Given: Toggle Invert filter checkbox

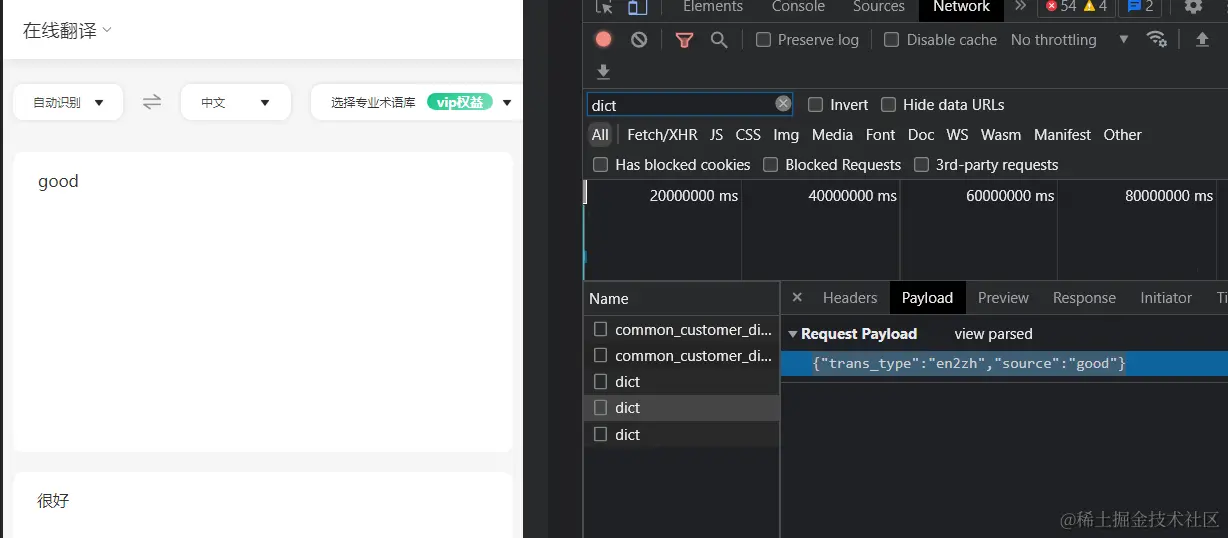Looking at the screenshot, I should (815, 105).
